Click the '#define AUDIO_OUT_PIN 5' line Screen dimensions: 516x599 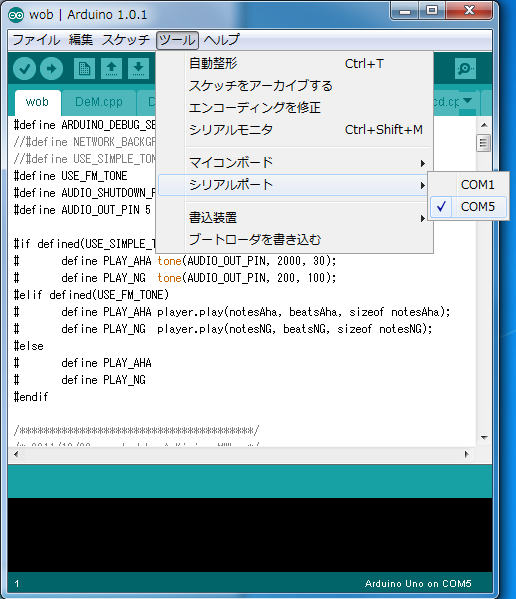point(82,210)
